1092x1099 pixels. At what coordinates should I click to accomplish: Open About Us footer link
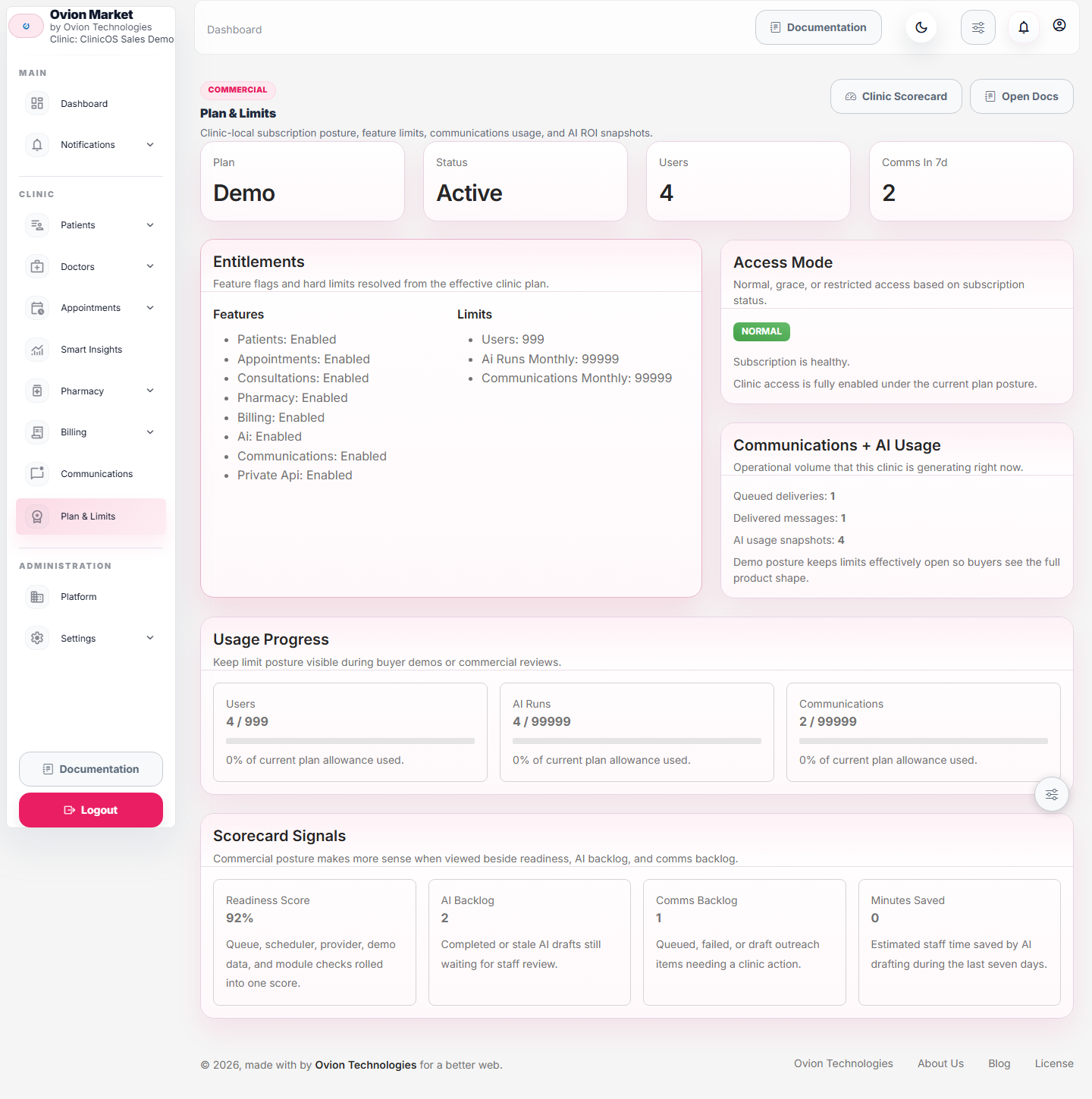(x=940, y=1063)
